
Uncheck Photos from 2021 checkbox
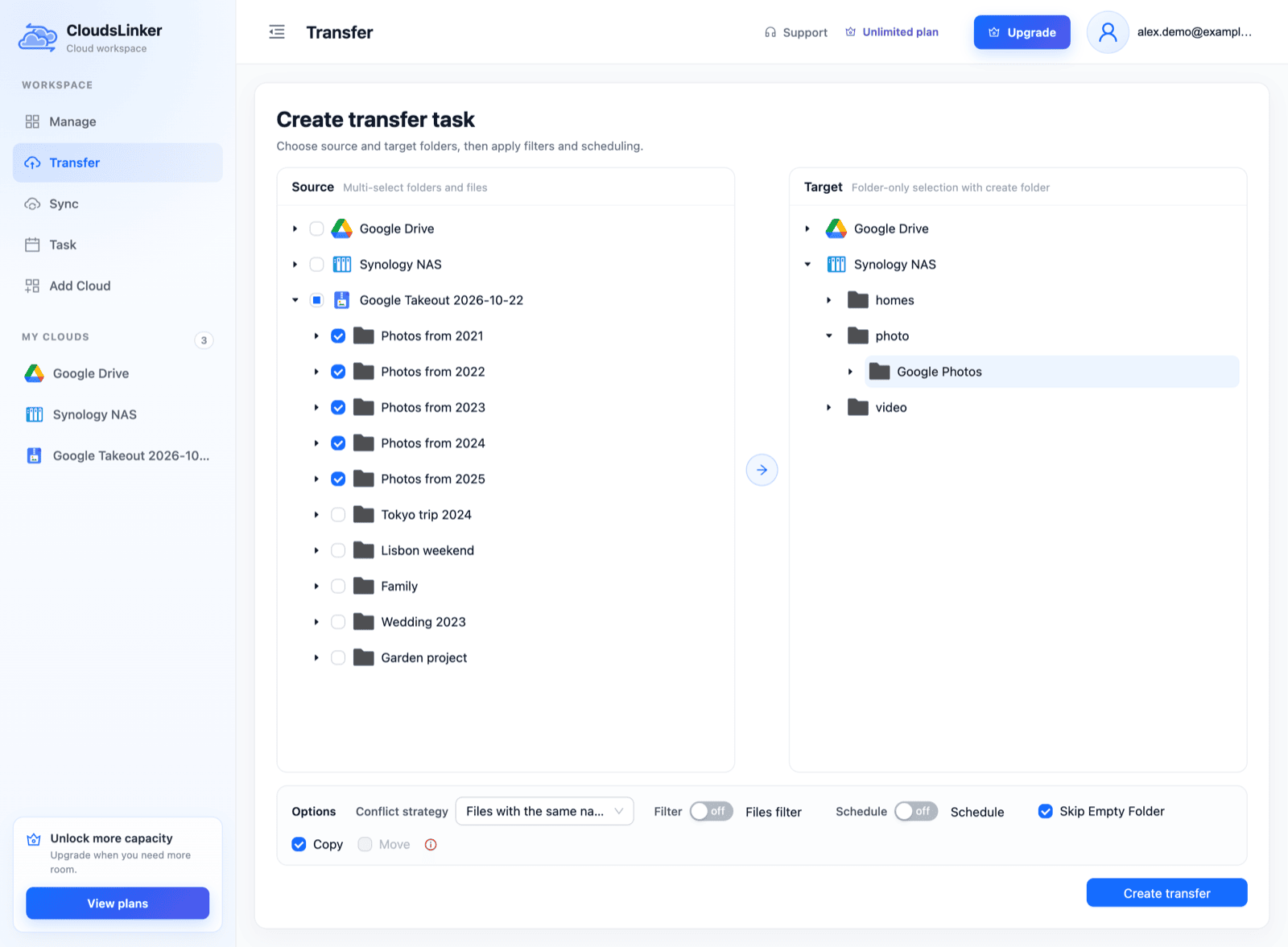(338, 336)
